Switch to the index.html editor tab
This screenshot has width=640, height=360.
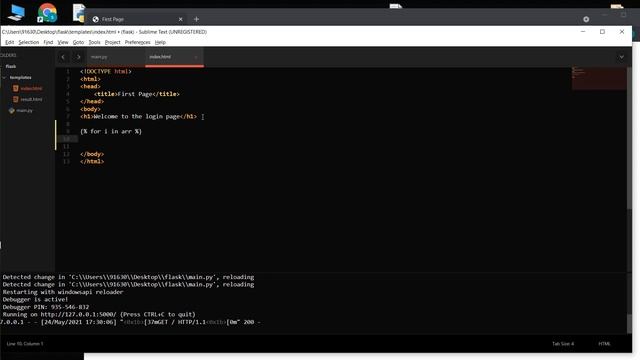point(174,57)
